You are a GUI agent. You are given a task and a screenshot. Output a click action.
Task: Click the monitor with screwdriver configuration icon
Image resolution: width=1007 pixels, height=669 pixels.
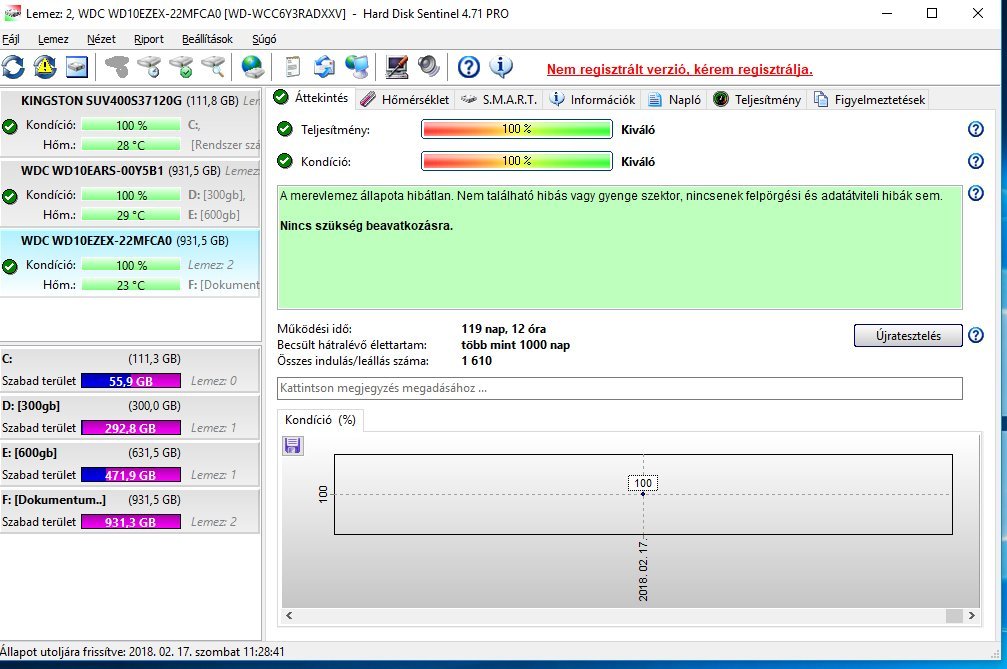pos(397,67)
